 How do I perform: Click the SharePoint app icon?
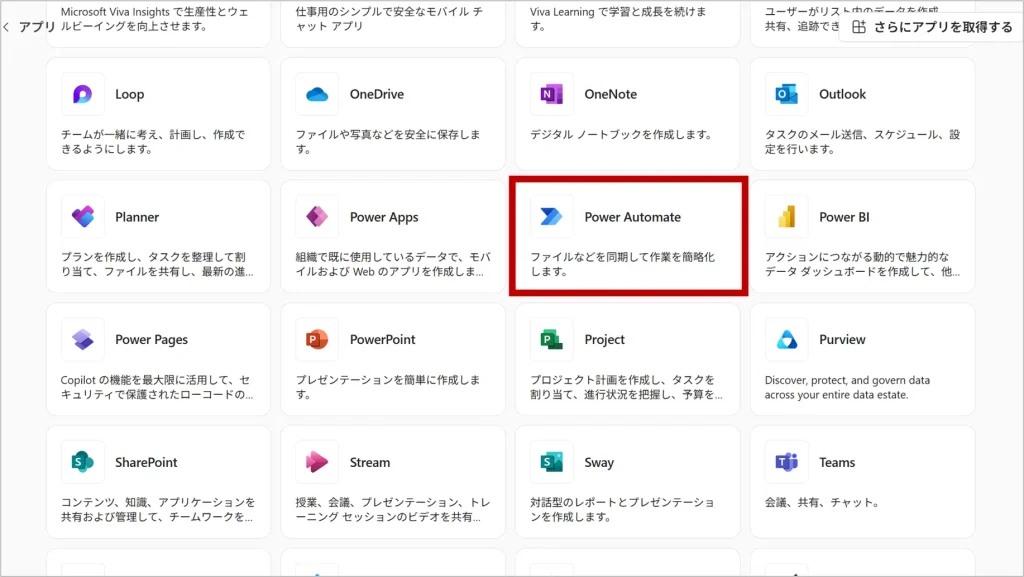(x=82, y=462)
